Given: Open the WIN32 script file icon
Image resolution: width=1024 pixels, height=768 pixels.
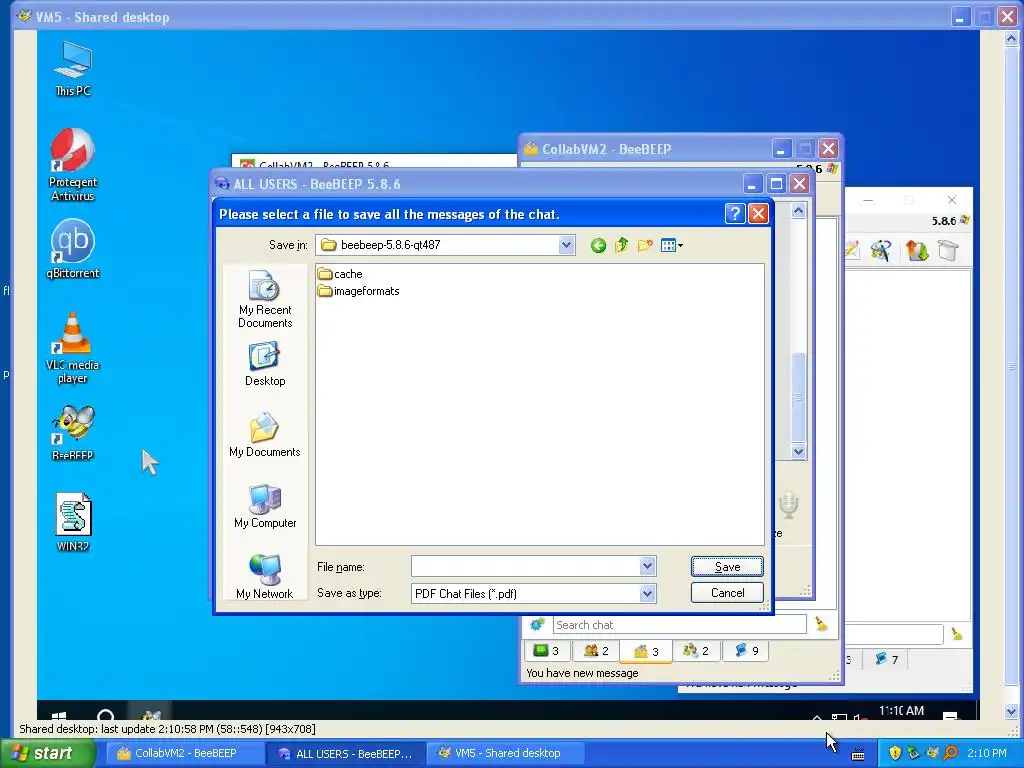Looking at the screenshot, I should tap(72, 522).
